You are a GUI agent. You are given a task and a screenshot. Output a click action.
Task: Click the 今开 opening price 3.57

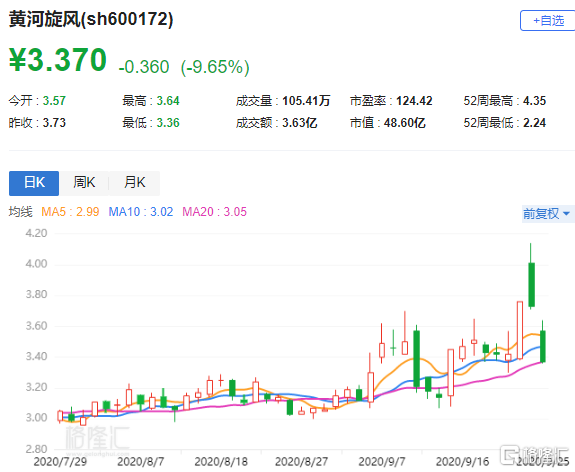pyautogui.click(x=54, y=100)
